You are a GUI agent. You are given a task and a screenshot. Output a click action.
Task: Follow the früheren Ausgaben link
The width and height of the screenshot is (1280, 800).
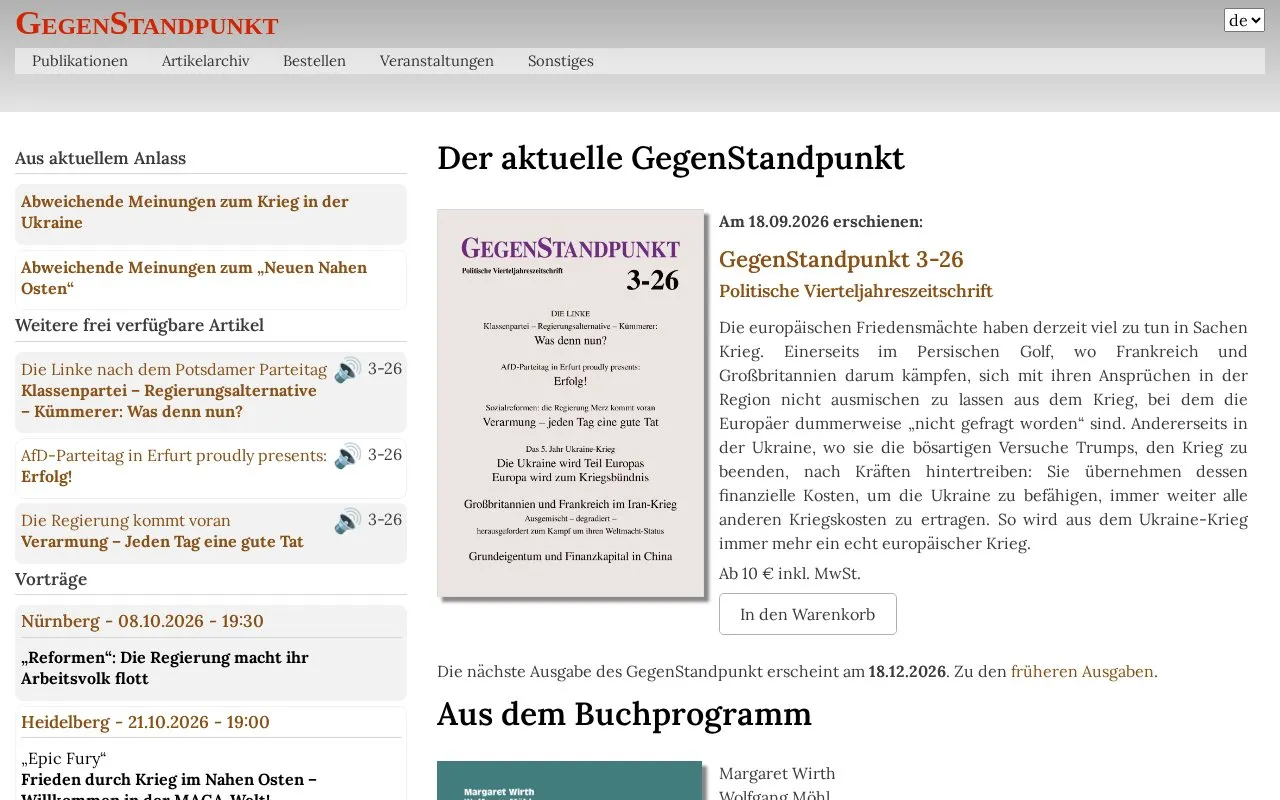1082,671
